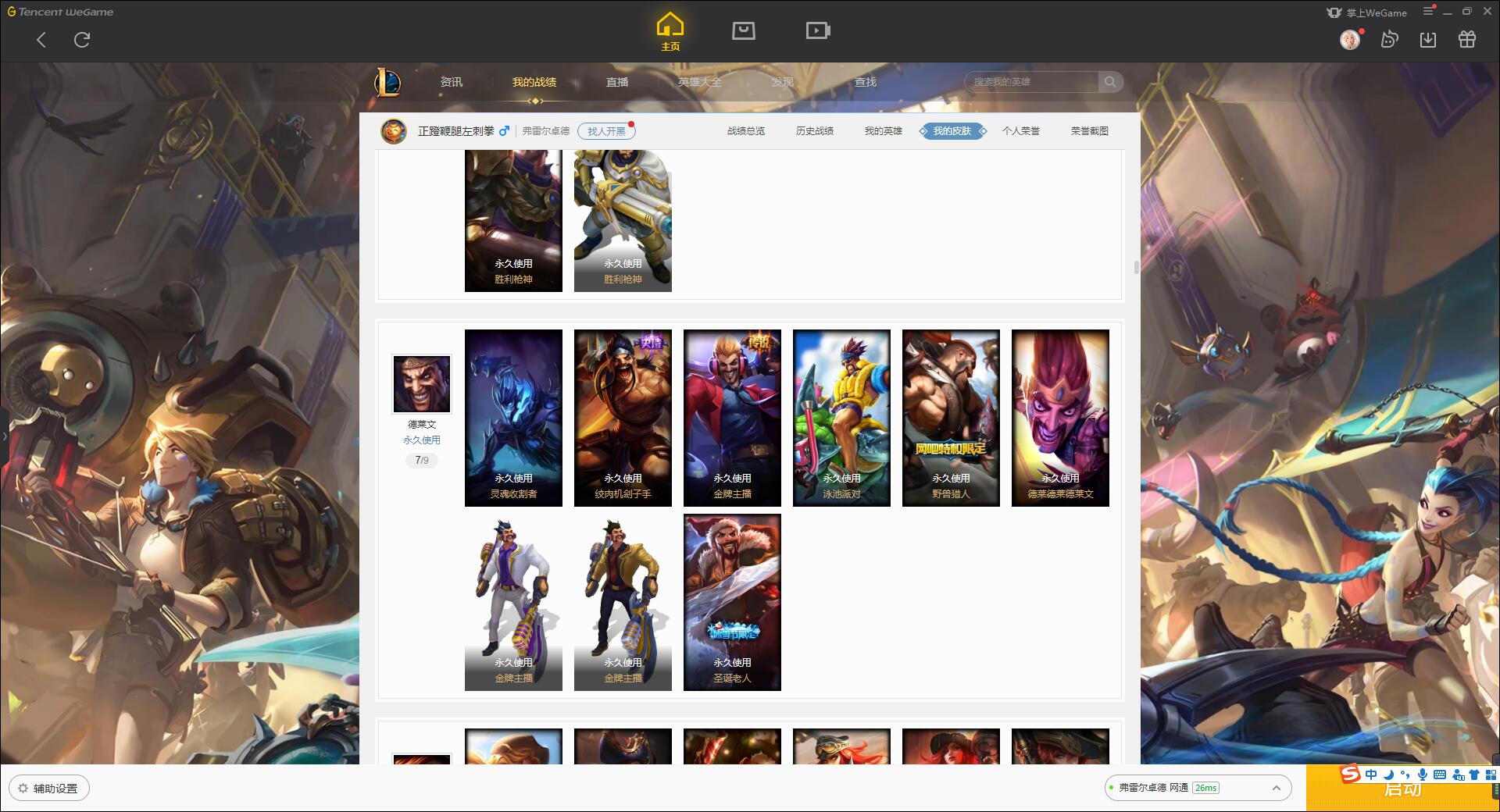Open the 德莱德莱德莱文 skin card

pyautogui.click(x=1060, y=418)
